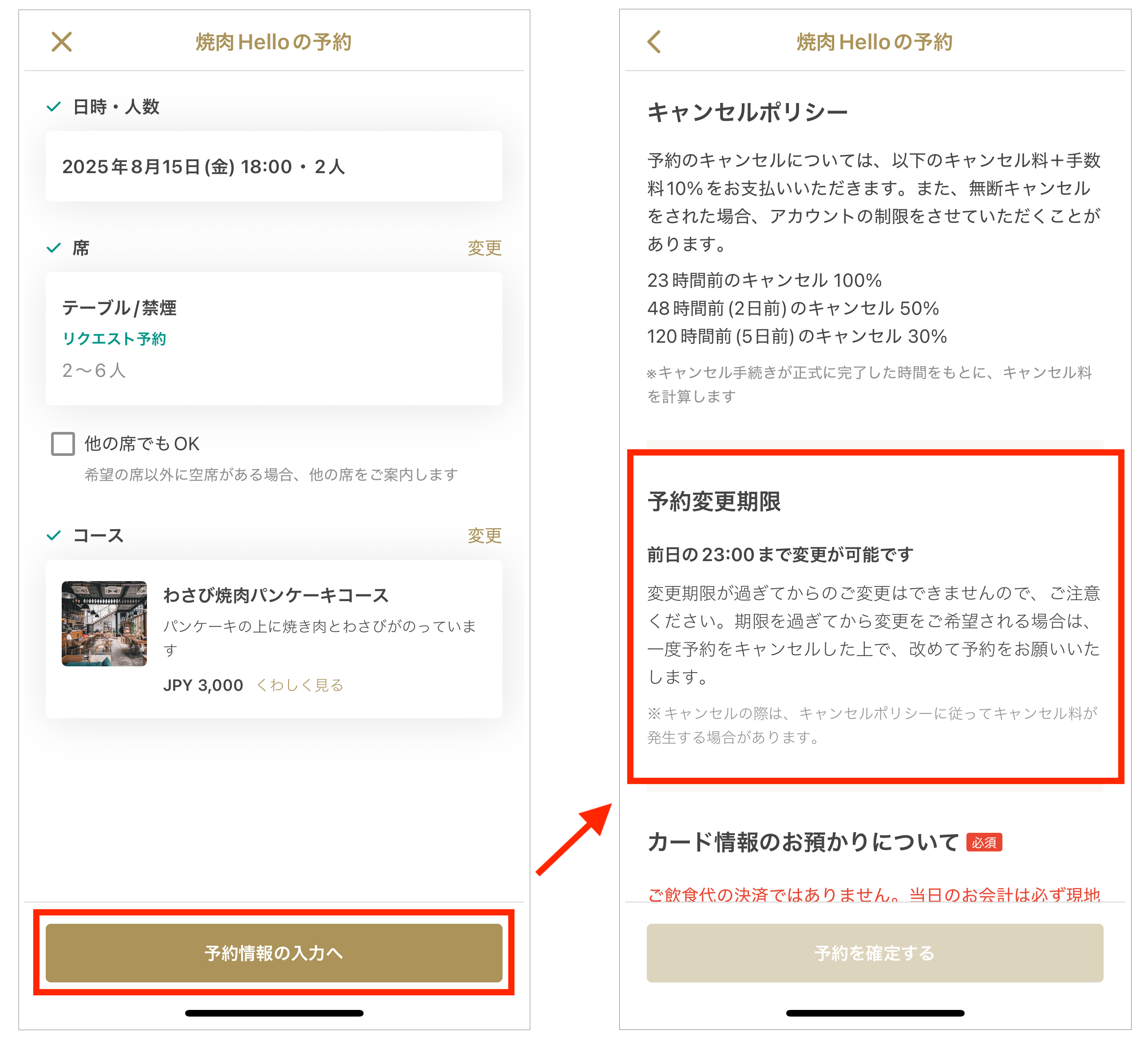Click the わさび焼肉パンケーキコース title
The width and height of the screenshot is (1148, 1037).
(x=276, y=595)
